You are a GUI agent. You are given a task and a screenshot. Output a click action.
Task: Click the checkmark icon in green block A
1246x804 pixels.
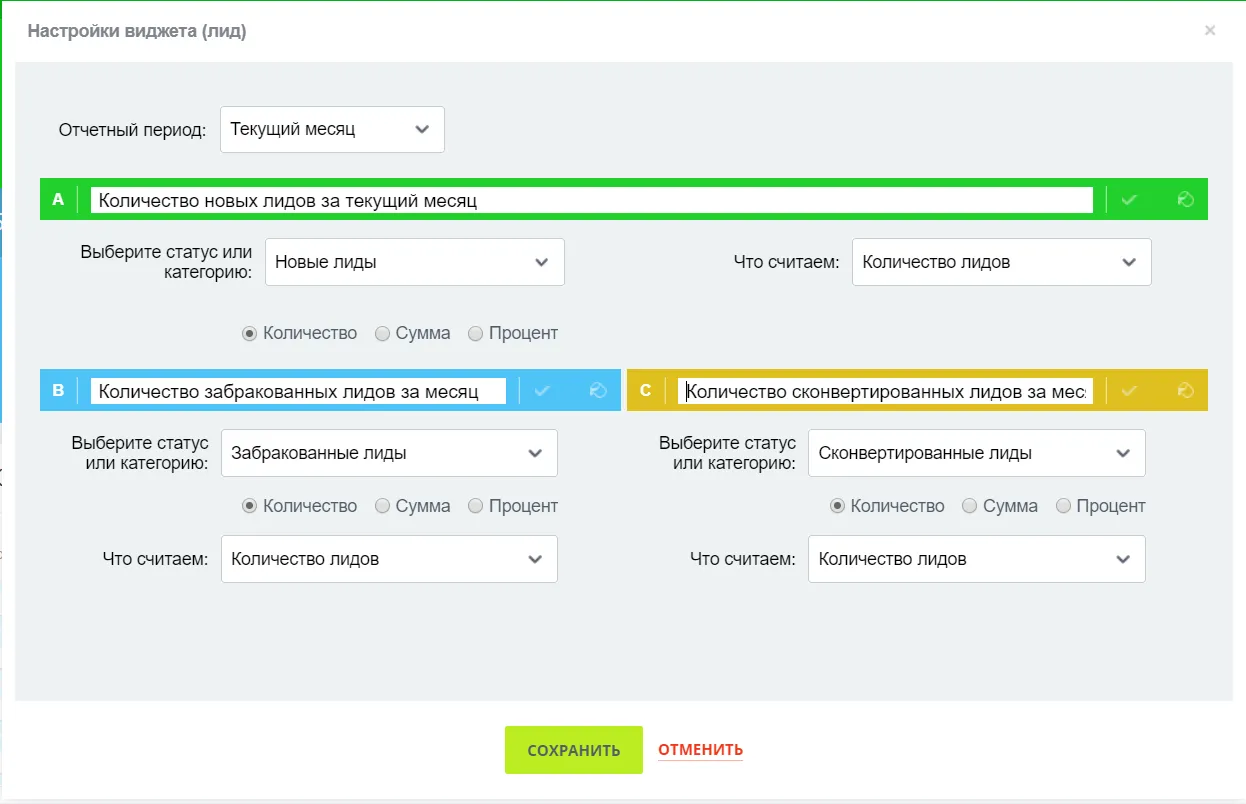(x=1129, y=200)
